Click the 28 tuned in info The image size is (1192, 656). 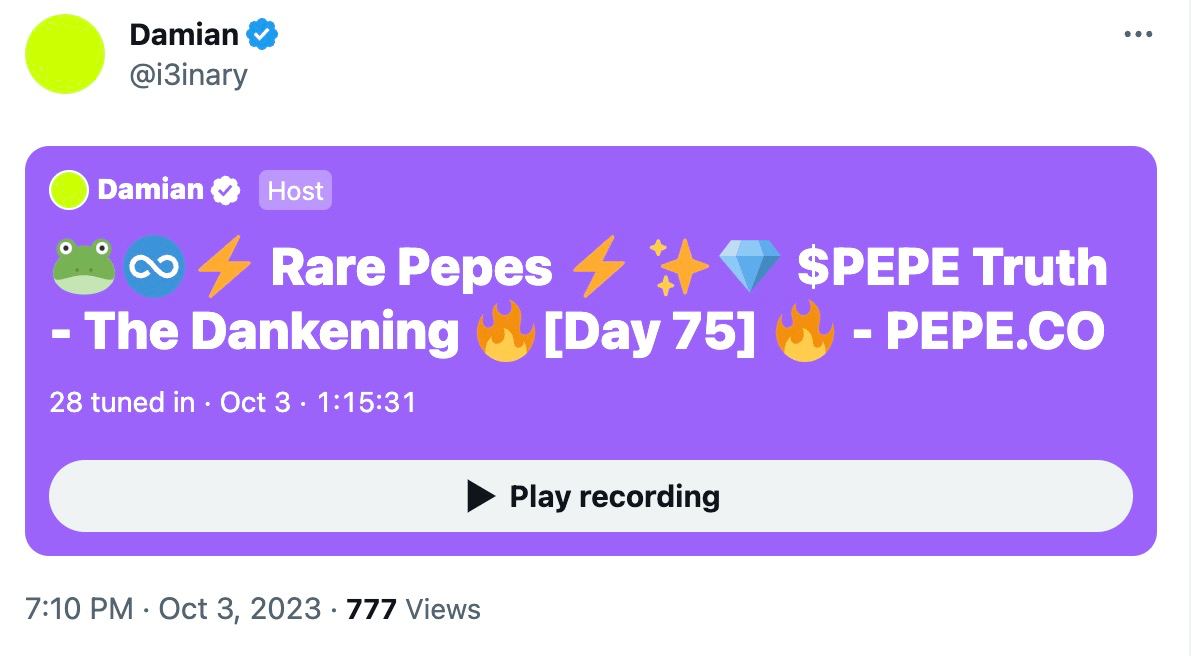click(x=122, y=402)
